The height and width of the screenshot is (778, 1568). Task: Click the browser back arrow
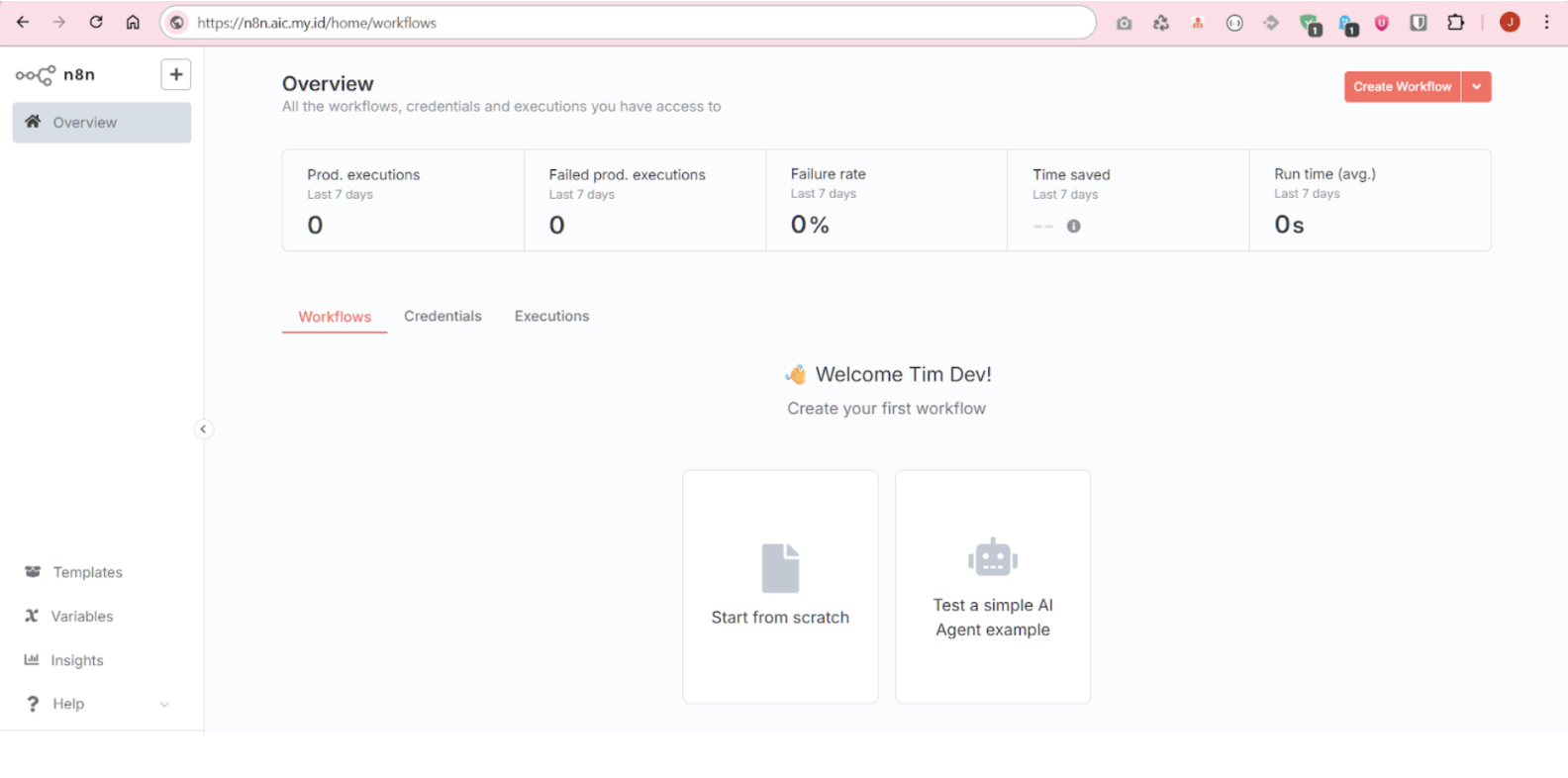tap(23, 22)
